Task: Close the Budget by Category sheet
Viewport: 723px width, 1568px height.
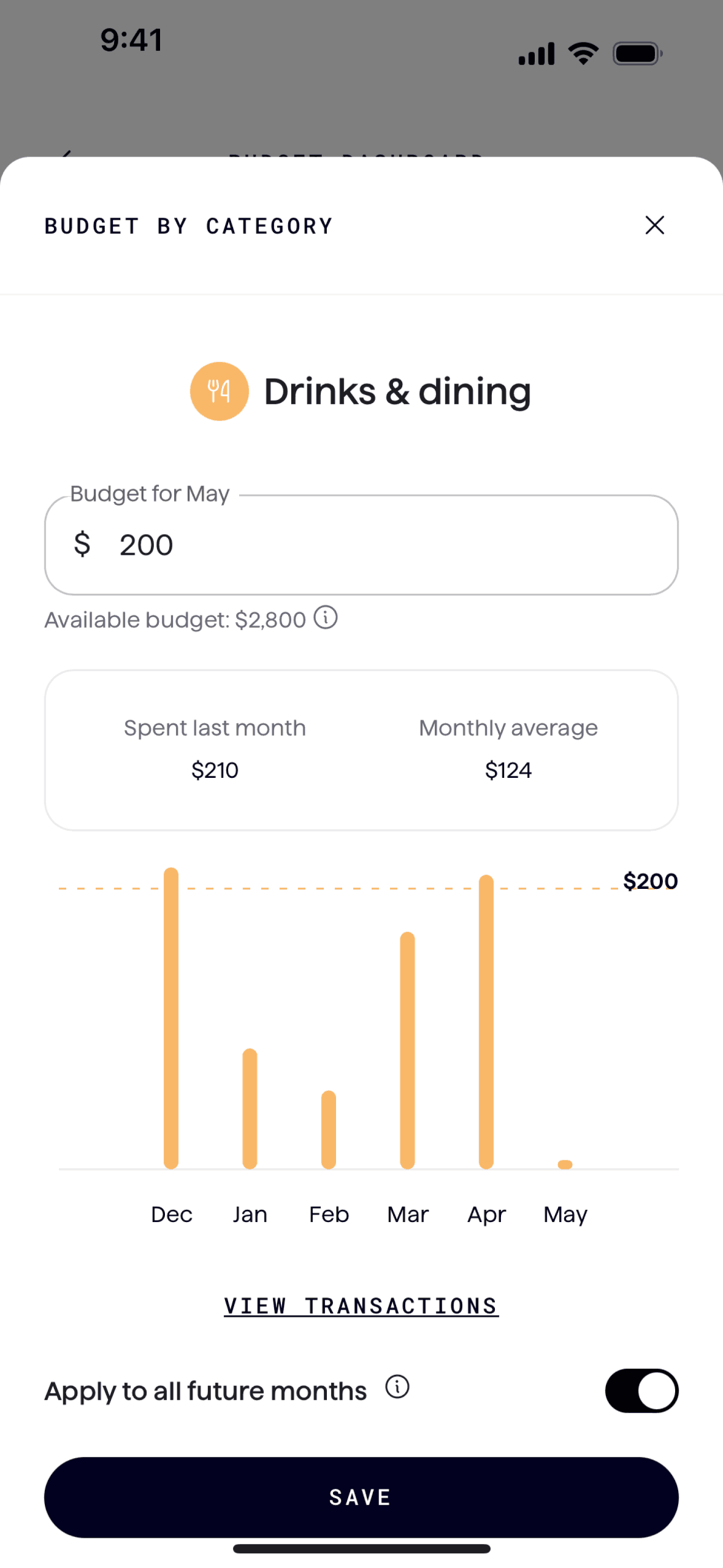Action: tap(654, 225)
